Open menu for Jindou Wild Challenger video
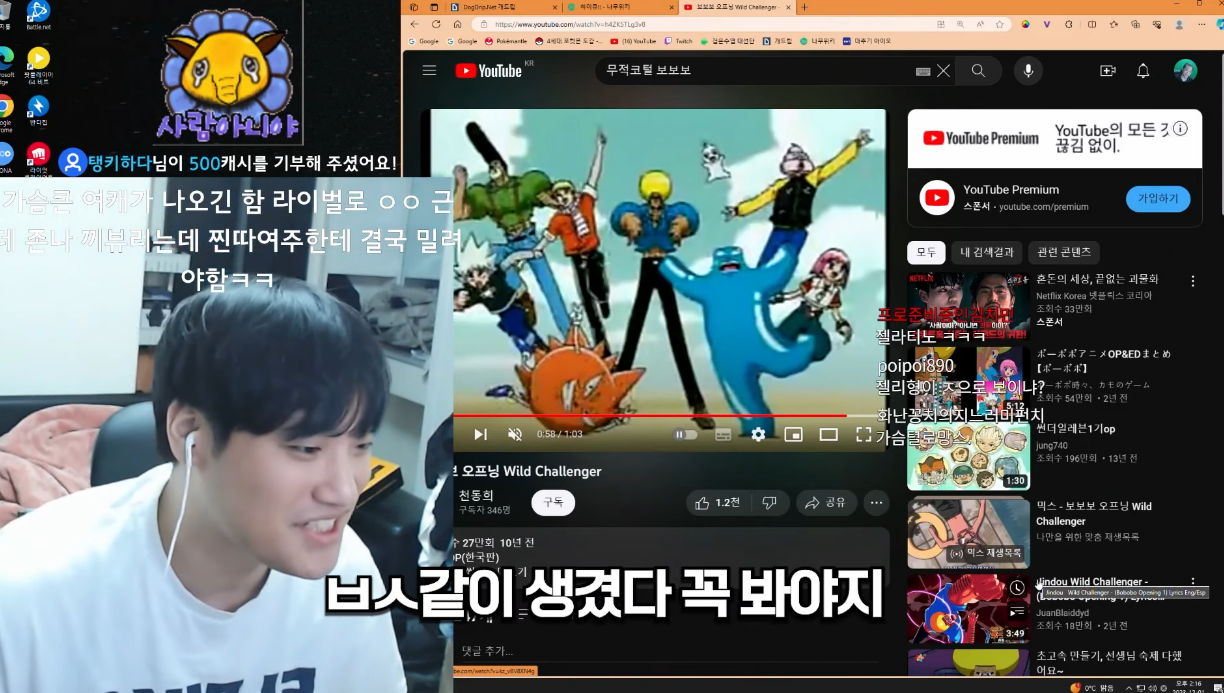 [x=1193, y=582]
